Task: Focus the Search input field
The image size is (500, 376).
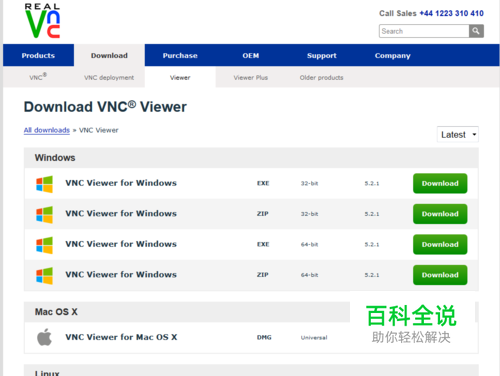Action: pos(424,31)
